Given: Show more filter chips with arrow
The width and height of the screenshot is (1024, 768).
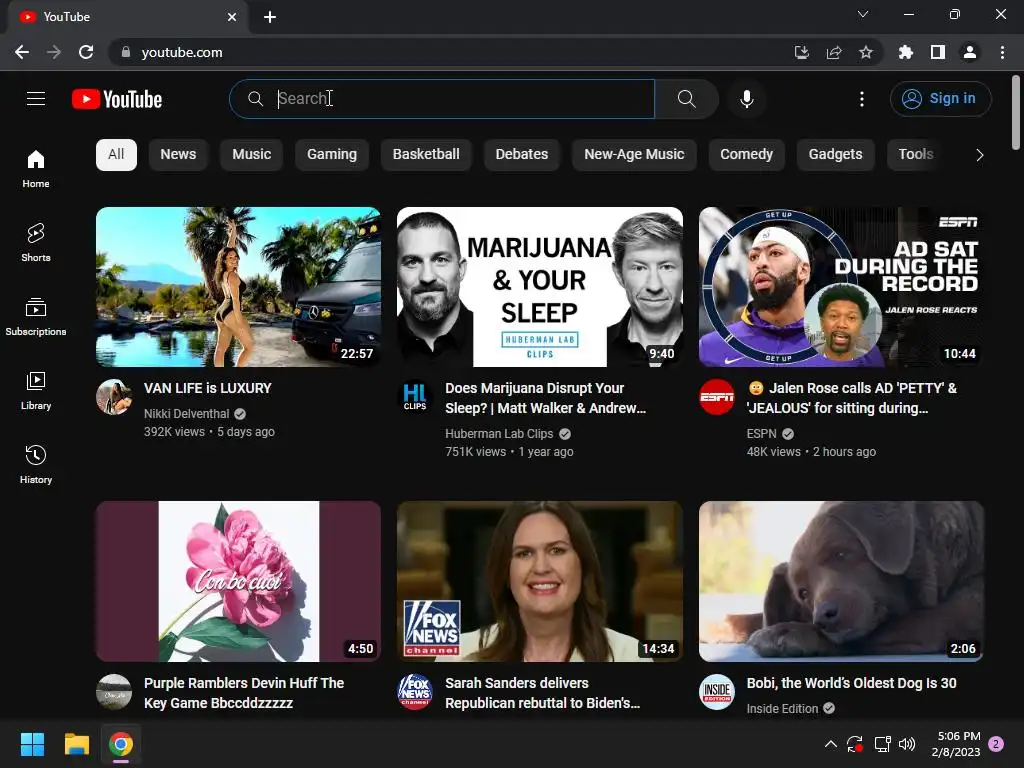Looking at the screenshot, I should [x=979, y=155].
